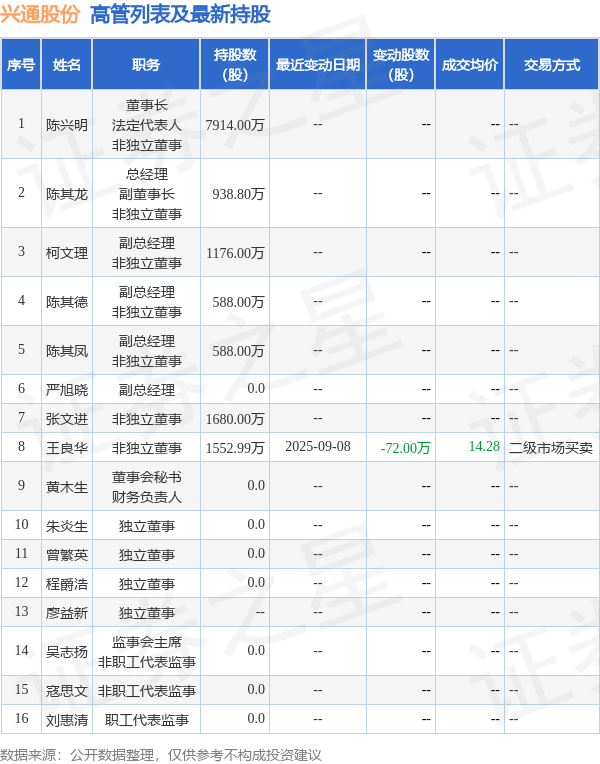
Task: Select the 交易方式 column header
Action: pos(552,65)
